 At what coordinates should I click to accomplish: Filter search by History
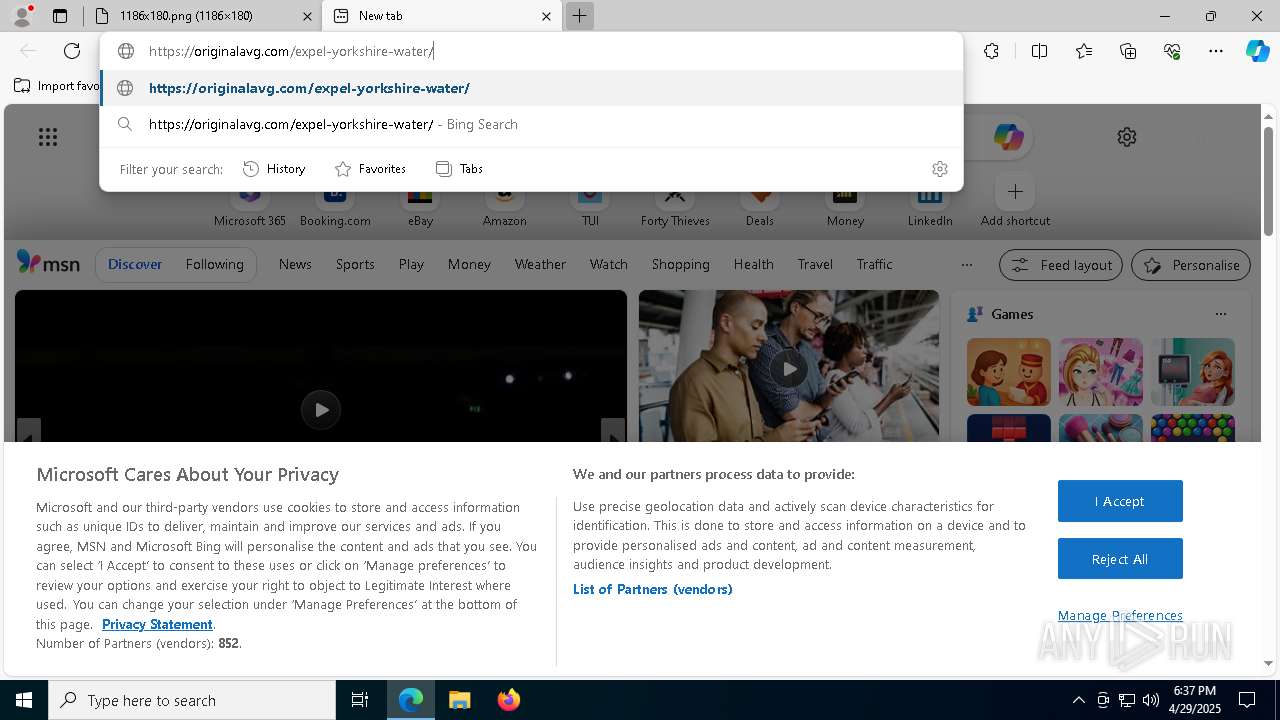[274, 169]
